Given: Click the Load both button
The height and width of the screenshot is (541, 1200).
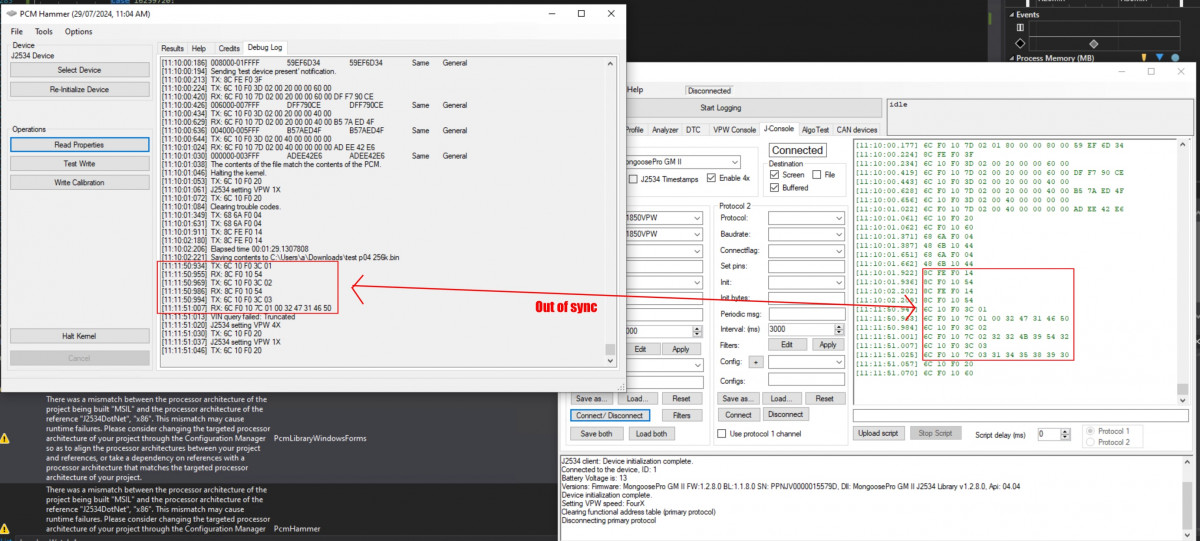Looking at the screenshot, I should click(x=650, y=434).
